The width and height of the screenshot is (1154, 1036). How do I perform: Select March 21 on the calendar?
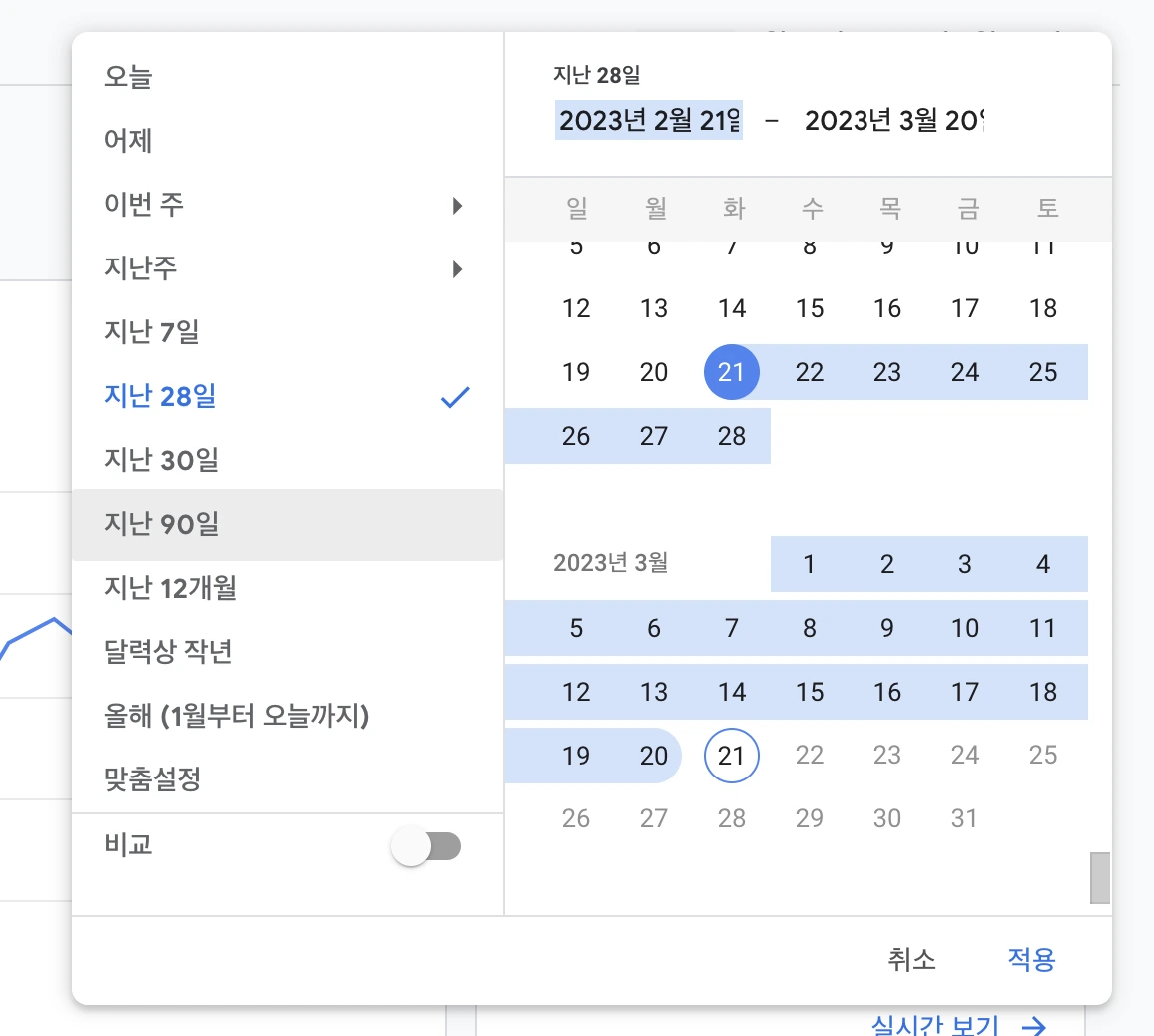(732, 756)
